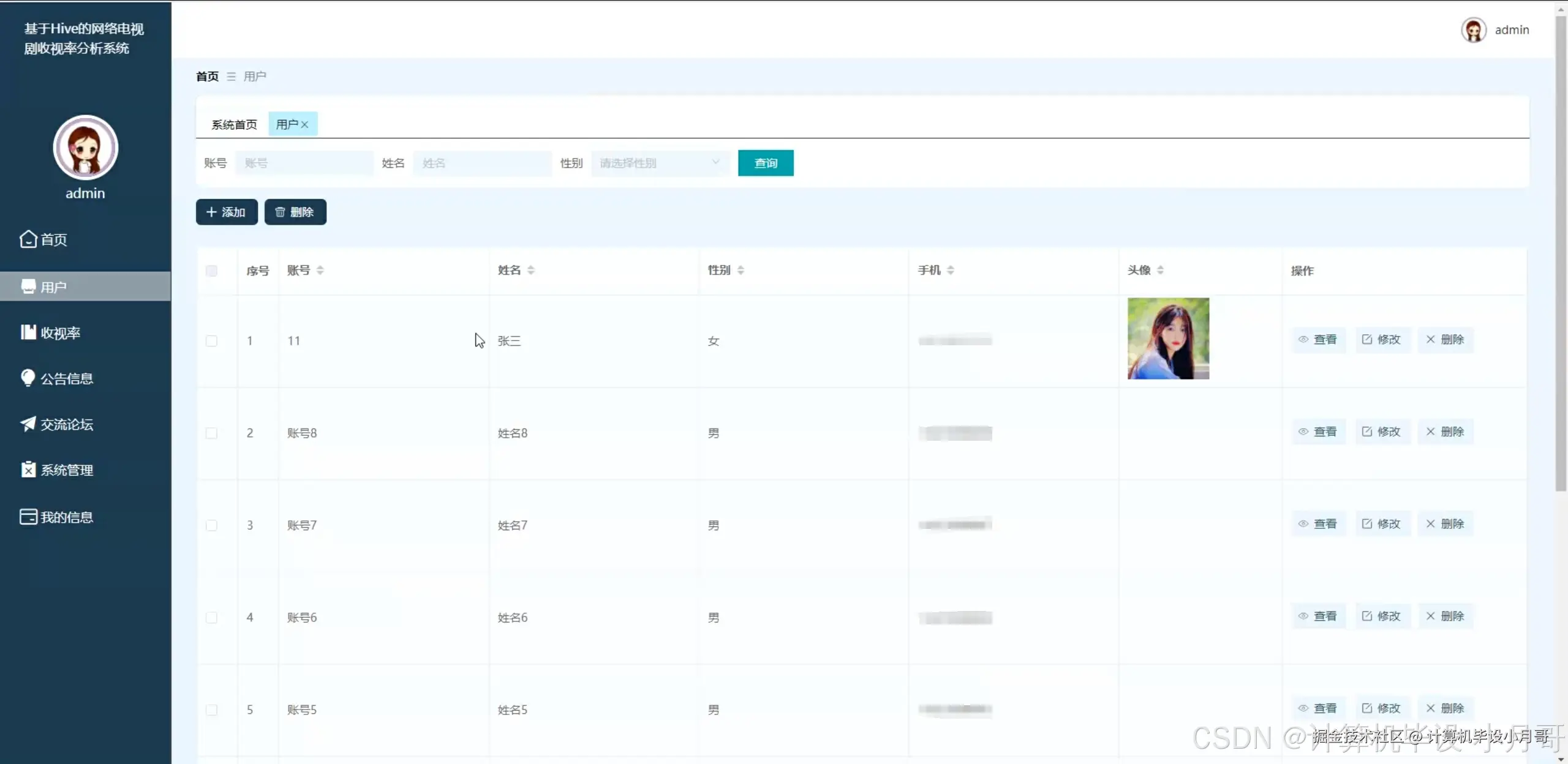Check the box for row 张三
This screenshot has width=1568, height=764.
coord(211,341)
